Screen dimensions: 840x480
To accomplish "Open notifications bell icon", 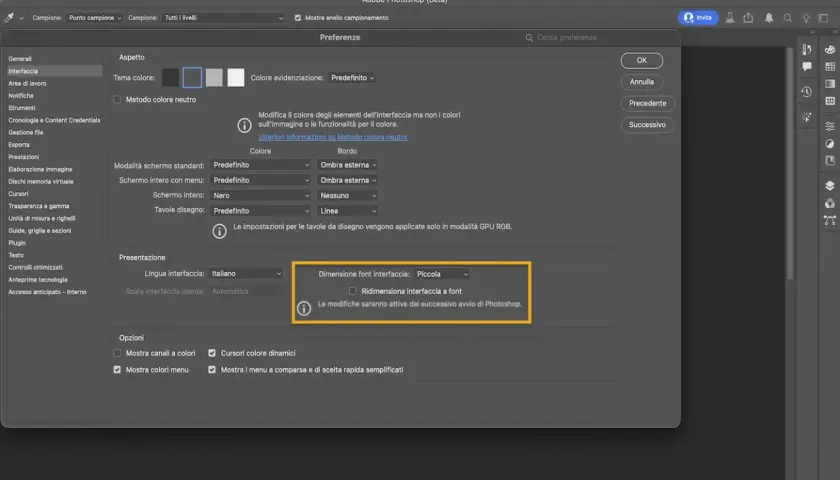I will point(769,18).
